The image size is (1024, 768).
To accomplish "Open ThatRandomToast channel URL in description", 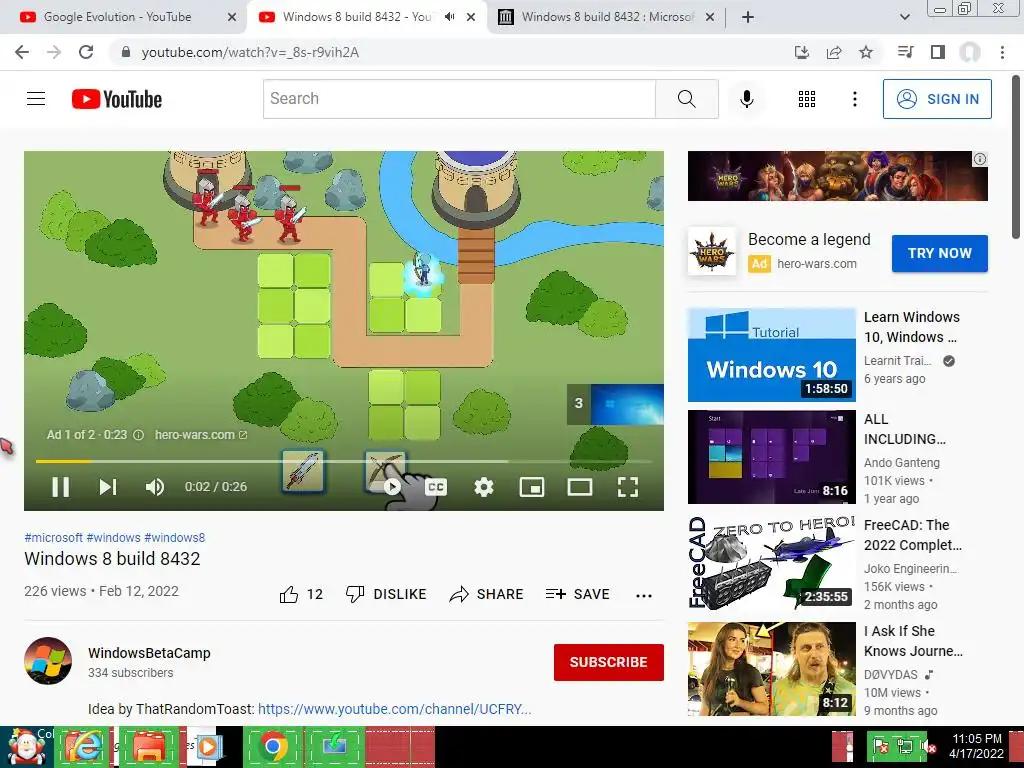I will [394, 709].
